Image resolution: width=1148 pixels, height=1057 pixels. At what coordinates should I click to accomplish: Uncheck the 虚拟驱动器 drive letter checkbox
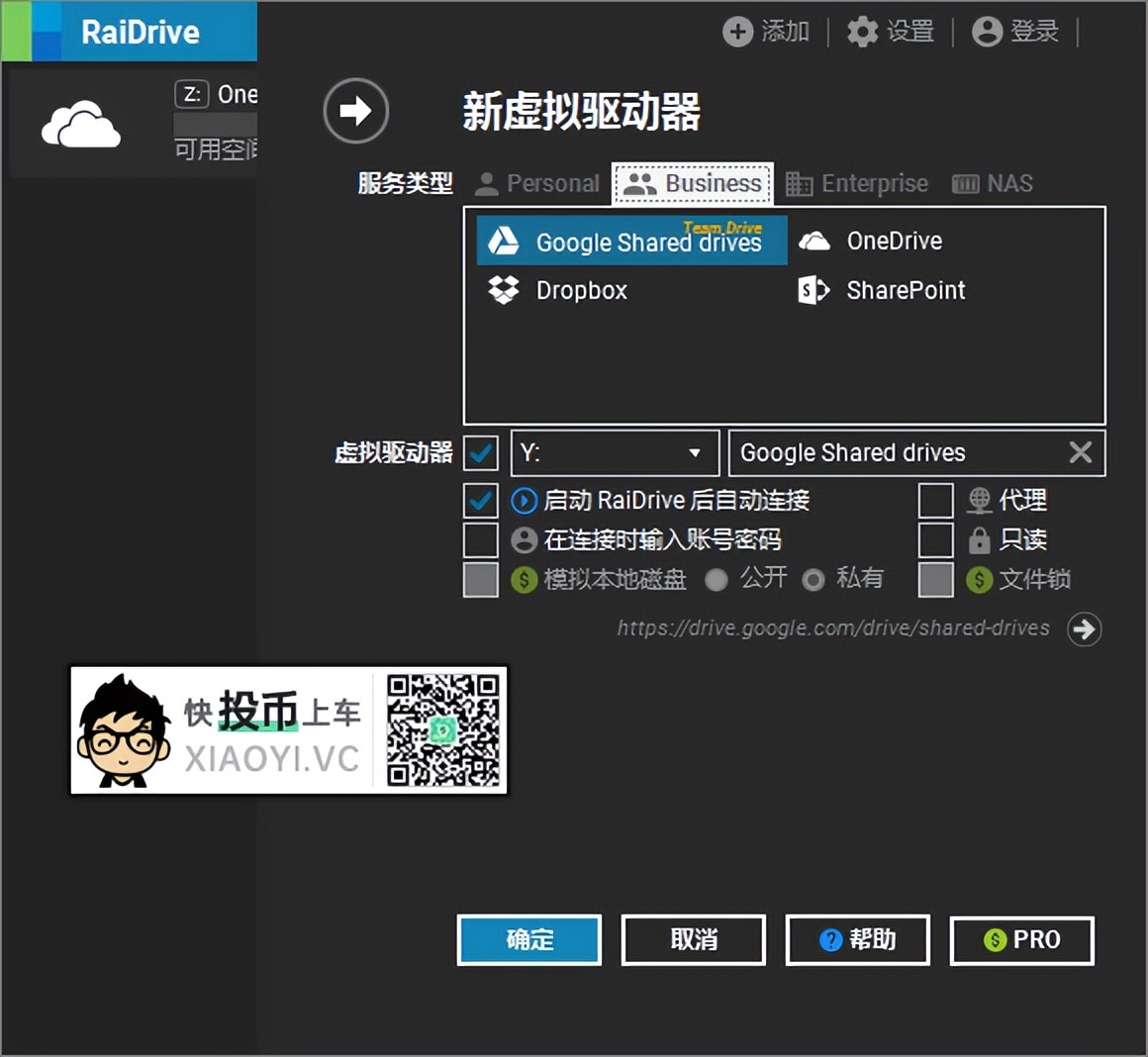click(x=481, y=452)
